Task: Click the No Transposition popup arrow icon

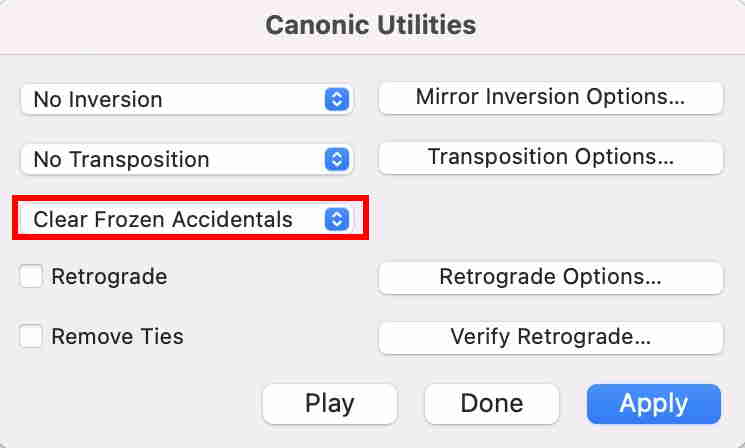Action: point(337,159)
